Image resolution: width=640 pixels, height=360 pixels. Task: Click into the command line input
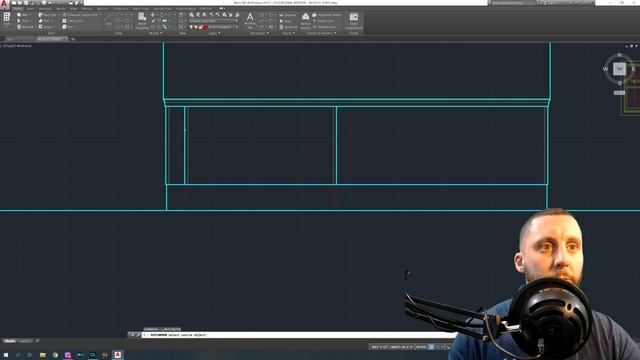pyautogui.click(x=298, y=335)
